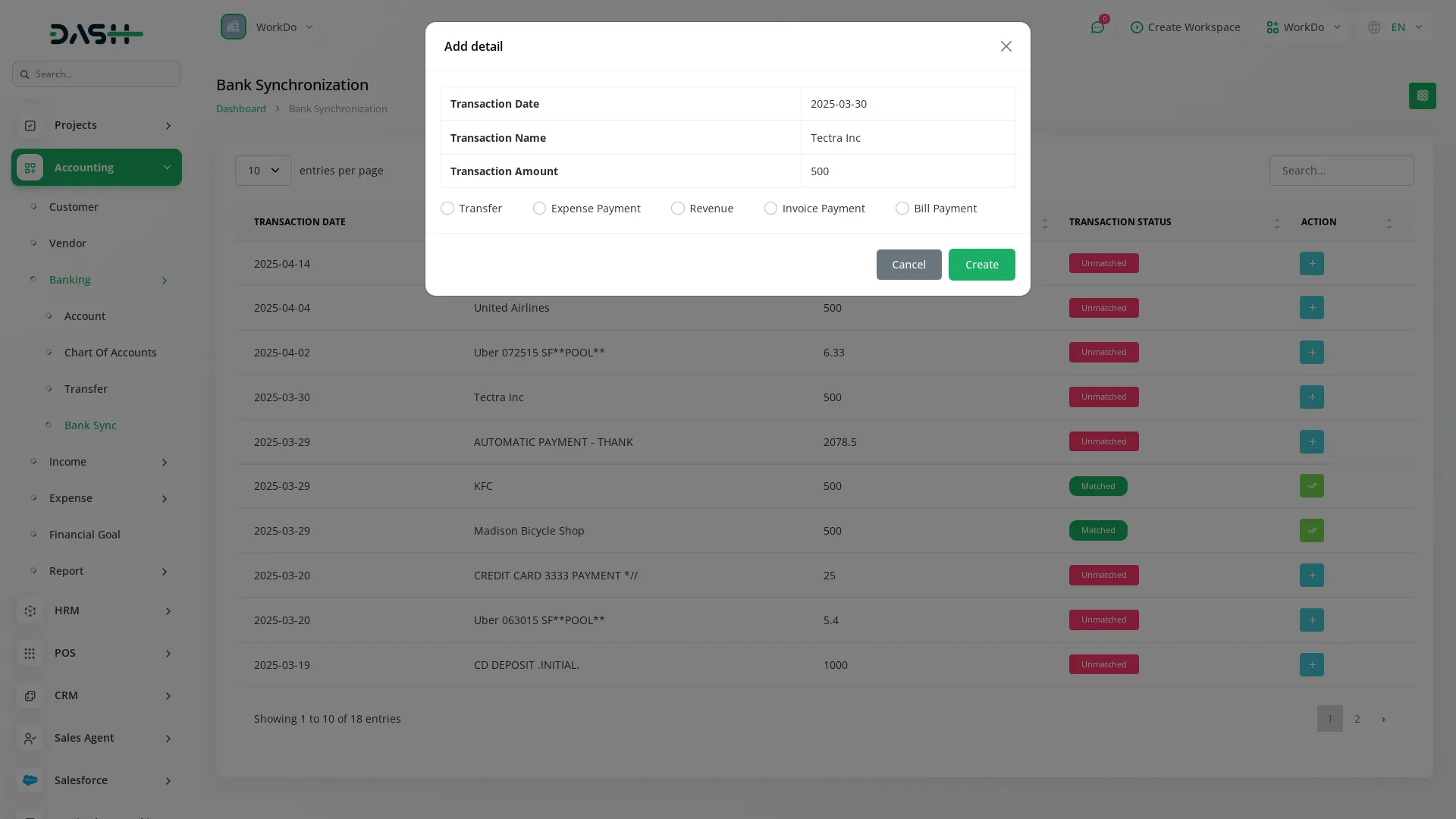Click the matched checkmark icon for KFC row

(x=1311, y=486)
